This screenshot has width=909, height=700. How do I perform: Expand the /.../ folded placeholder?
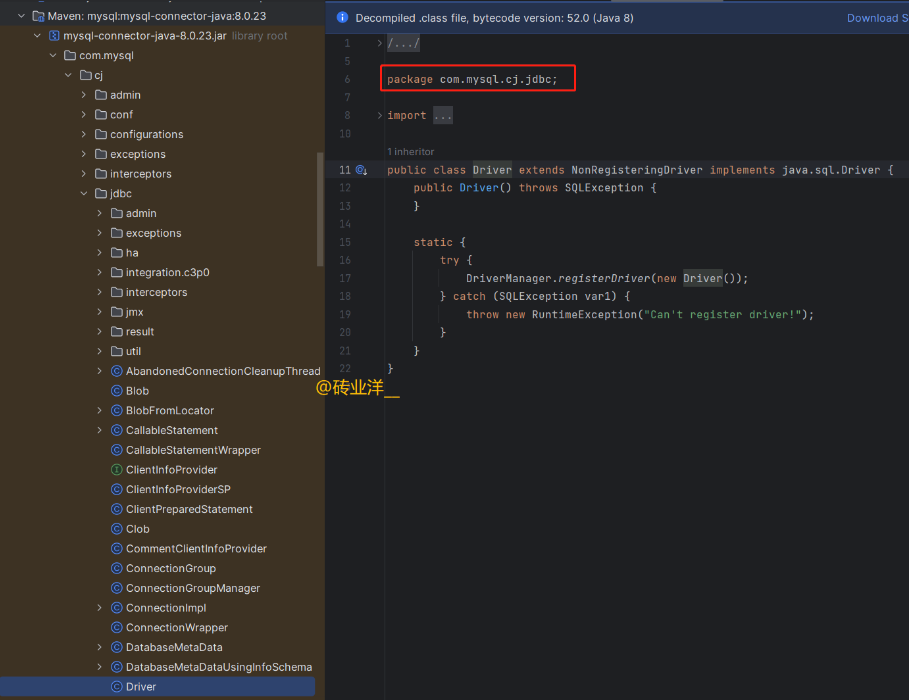click(x=403, y=42)
